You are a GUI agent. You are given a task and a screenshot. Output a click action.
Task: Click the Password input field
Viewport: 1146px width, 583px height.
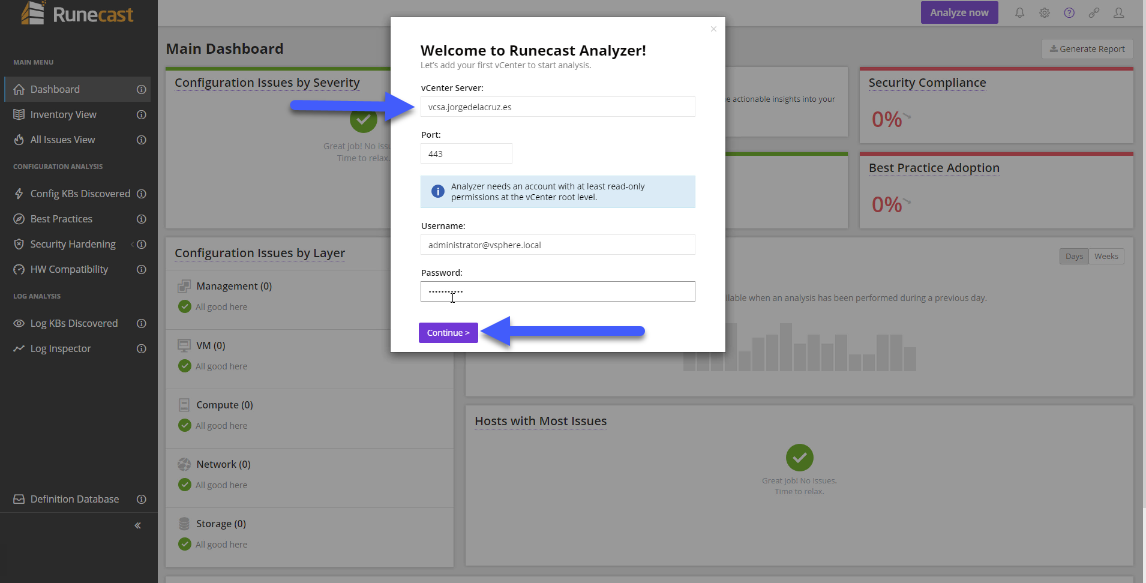558,292
